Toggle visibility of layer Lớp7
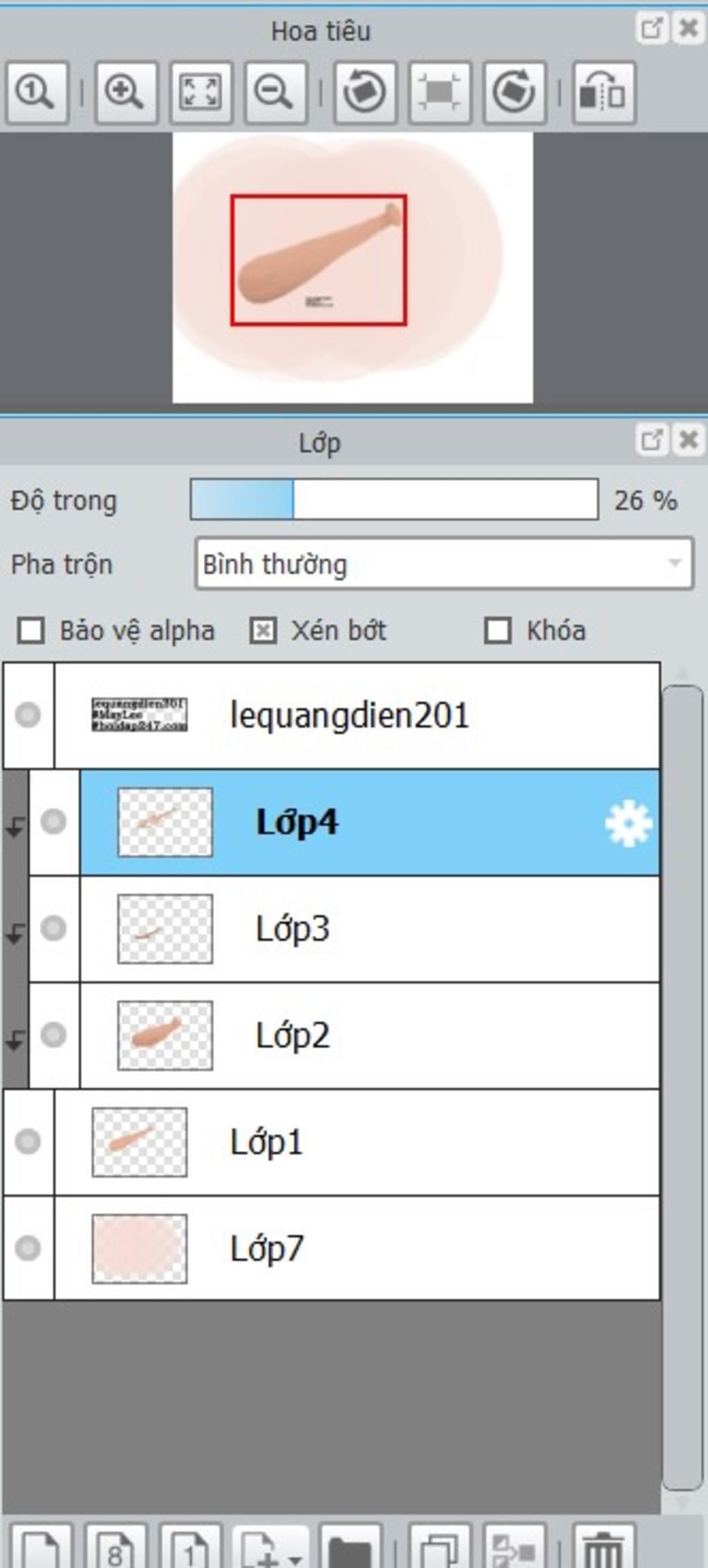This screenshot has height=1568, width=708. point(28,1248)
